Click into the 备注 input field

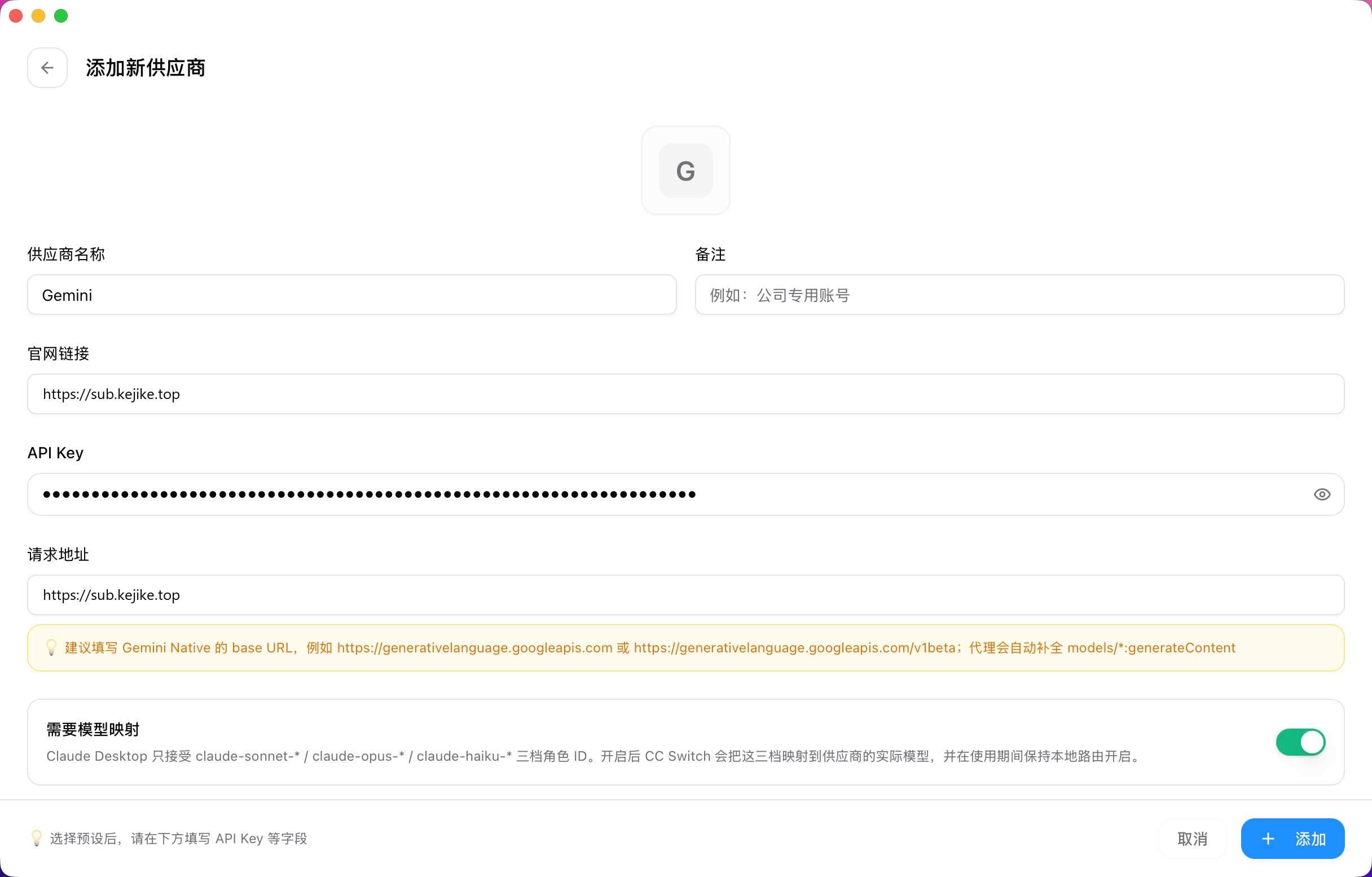(x=1019, y=295)
